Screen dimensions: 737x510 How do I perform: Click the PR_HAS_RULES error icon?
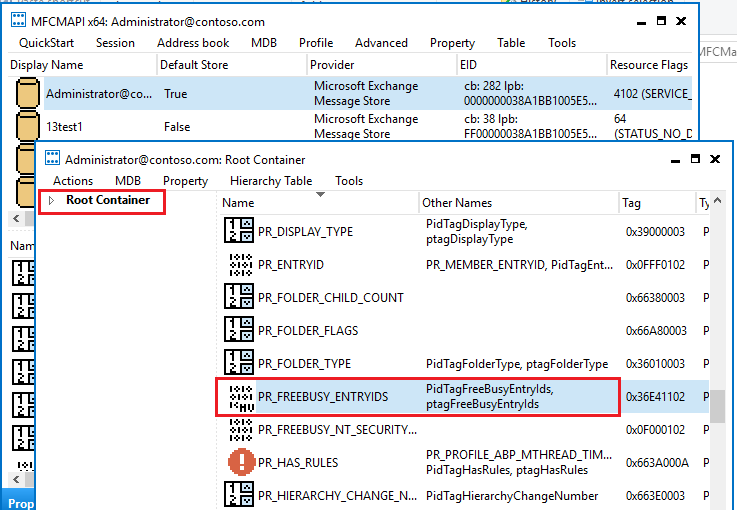(x=241, y=462)
